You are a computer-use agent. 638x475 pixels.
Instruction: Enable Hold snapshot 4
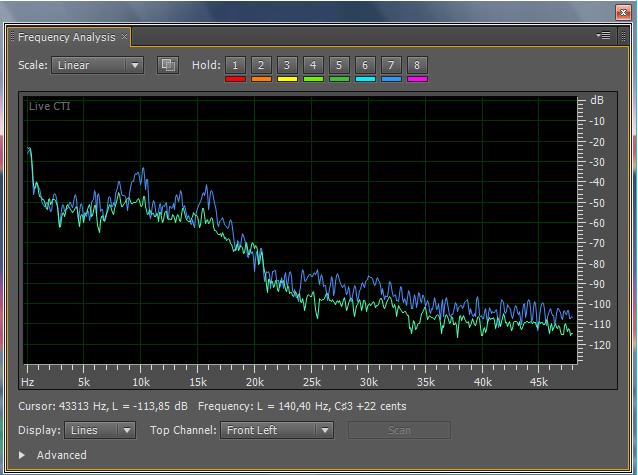pyautogui.click(x=313, y=65)
